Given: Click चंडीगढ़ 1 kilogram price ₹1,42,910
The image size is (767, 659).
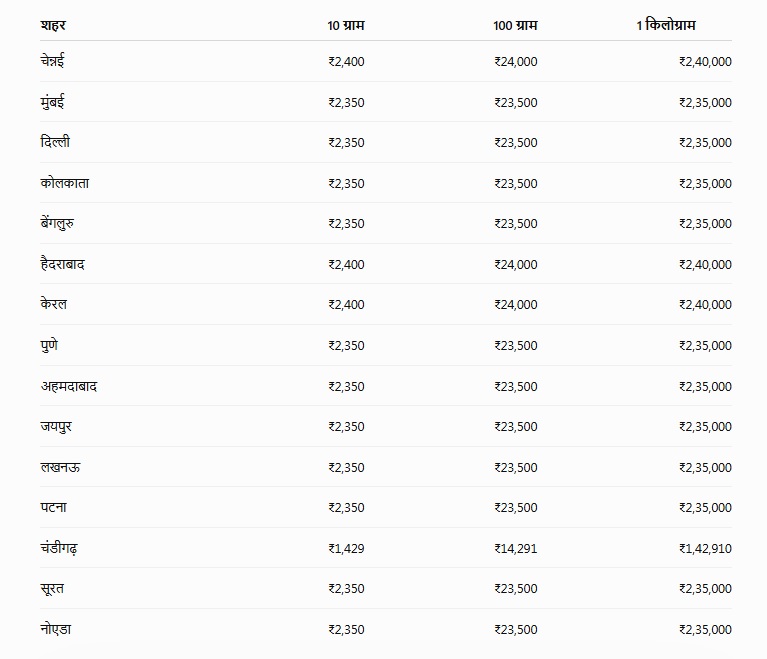Looking at the screenshot, I should tap(705, 548).
